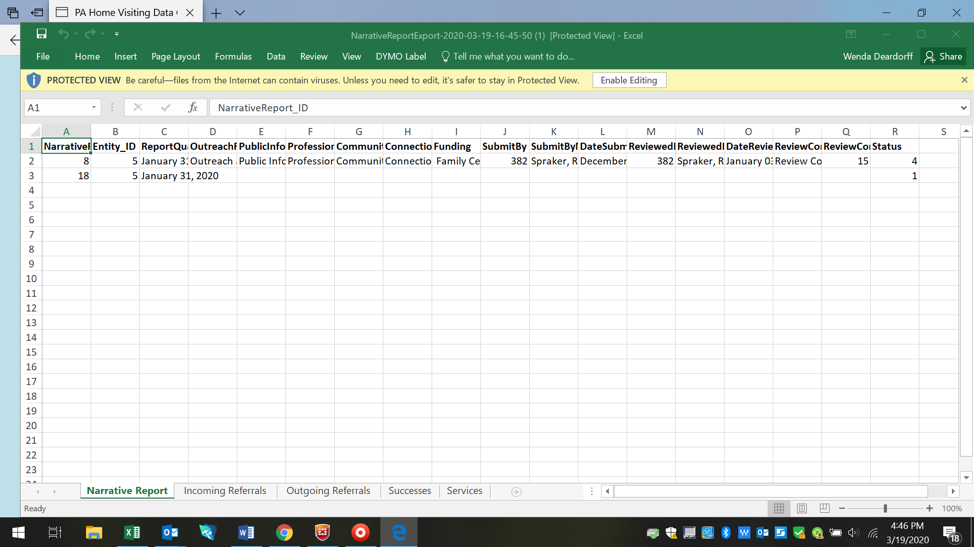Open Customize Quick Access Toolbar dropdown
This screenshot has height=547, width=974.
tap(116, 34)
